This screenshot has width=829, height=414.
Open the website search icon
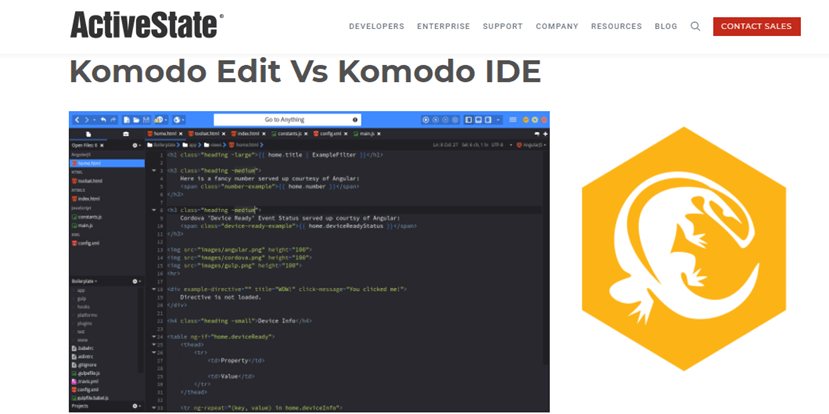point(695,26)
